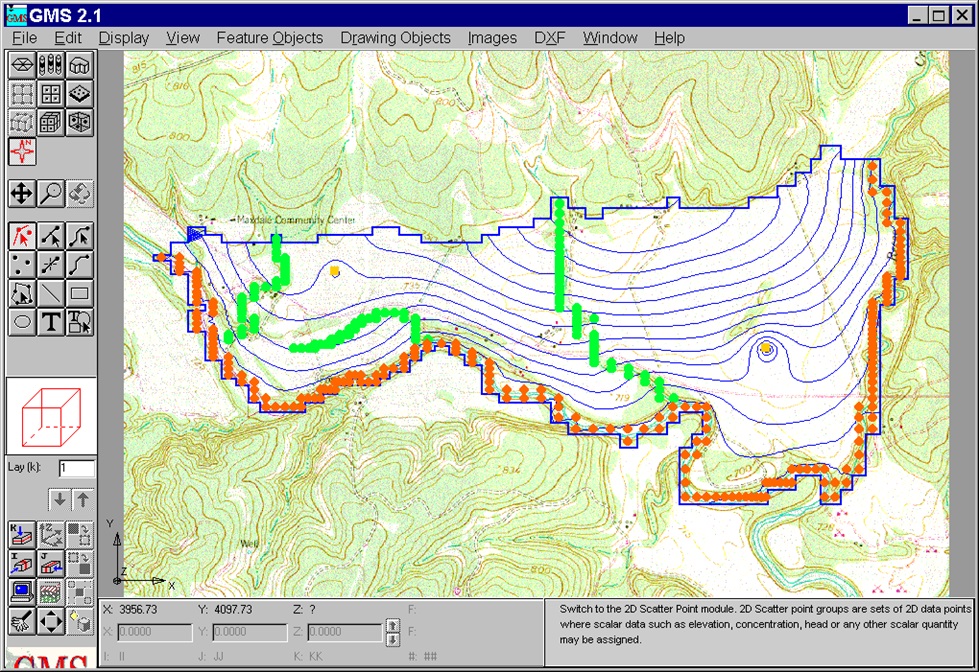Viewport: 979px width, 672px height.
Task: Click the Lay (k) input field
Action: (x=77, y=468)
